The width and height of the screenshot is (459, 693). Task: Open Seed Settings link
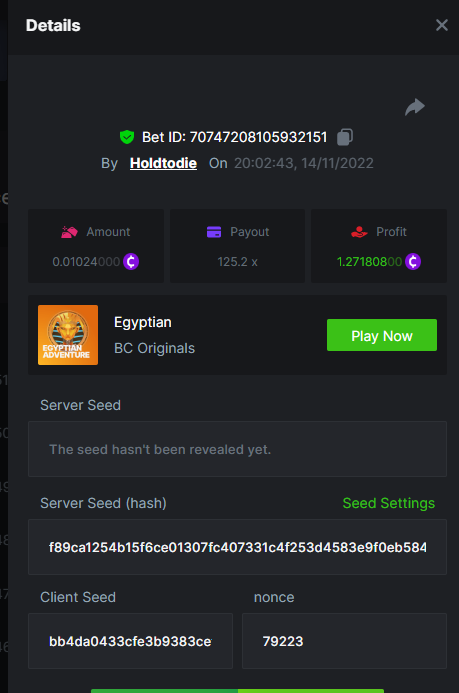coord(389,503)
